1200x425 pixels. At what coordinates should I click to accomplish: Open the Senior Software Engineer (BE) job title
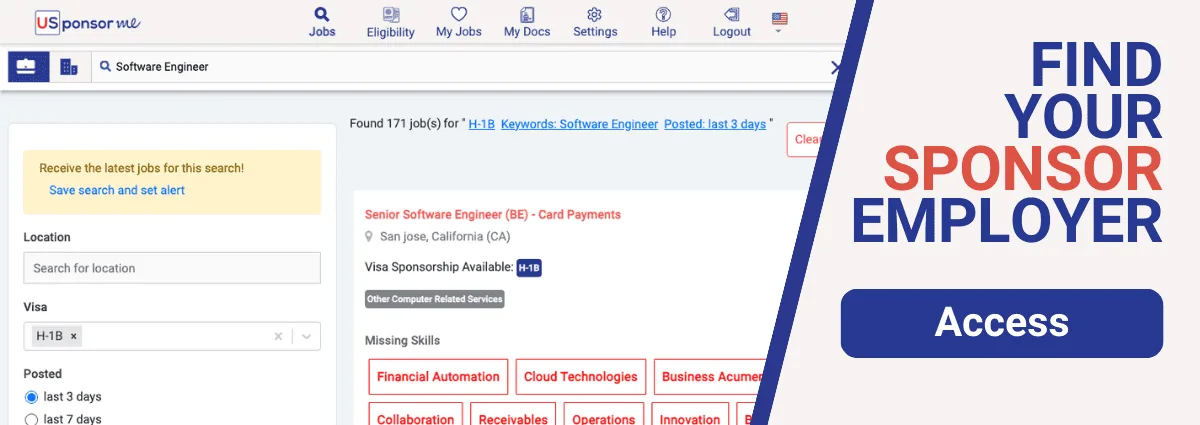tap(492, 214)
